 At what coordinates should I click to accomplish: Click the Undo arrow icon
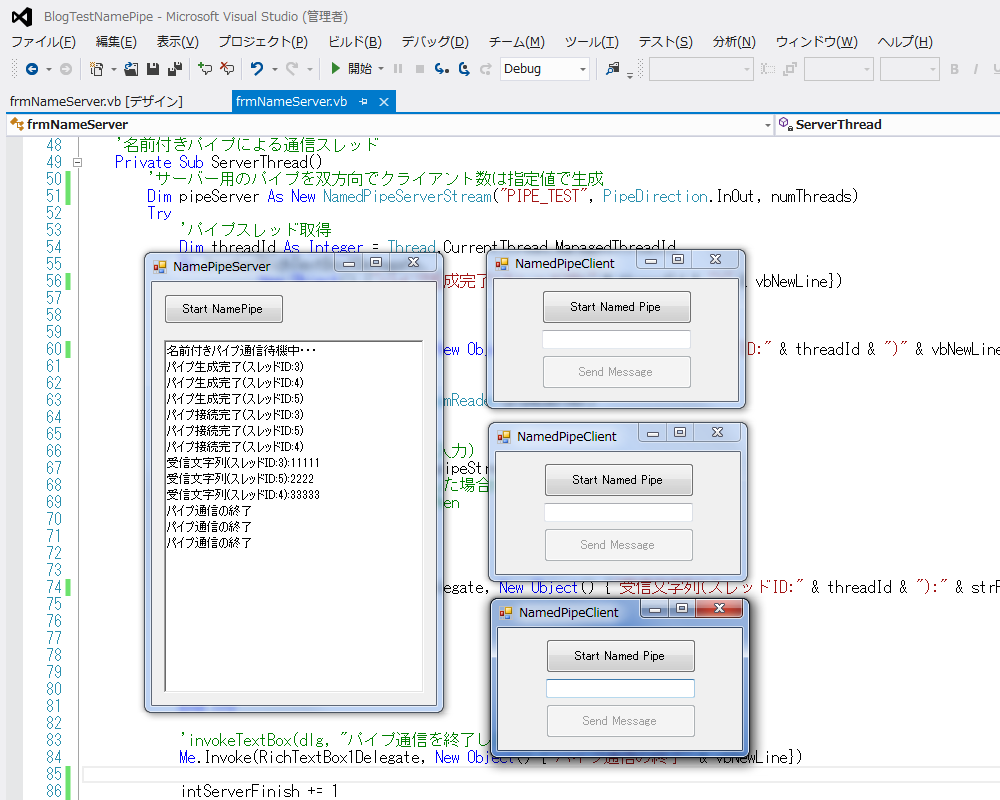[x=257, y=69]
